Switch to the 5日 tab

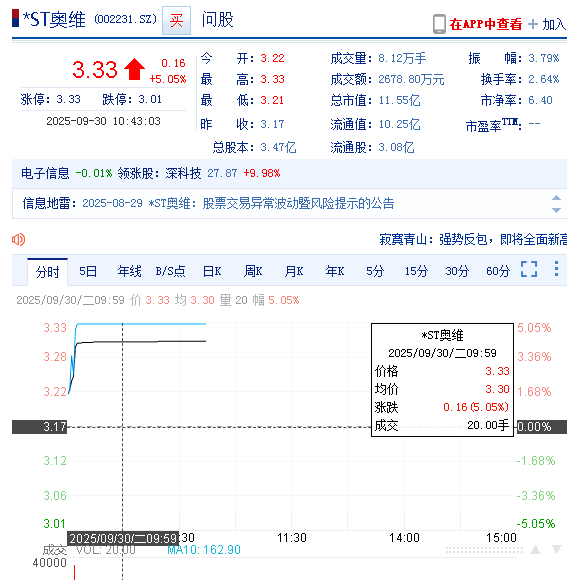[x=88, y=272]
